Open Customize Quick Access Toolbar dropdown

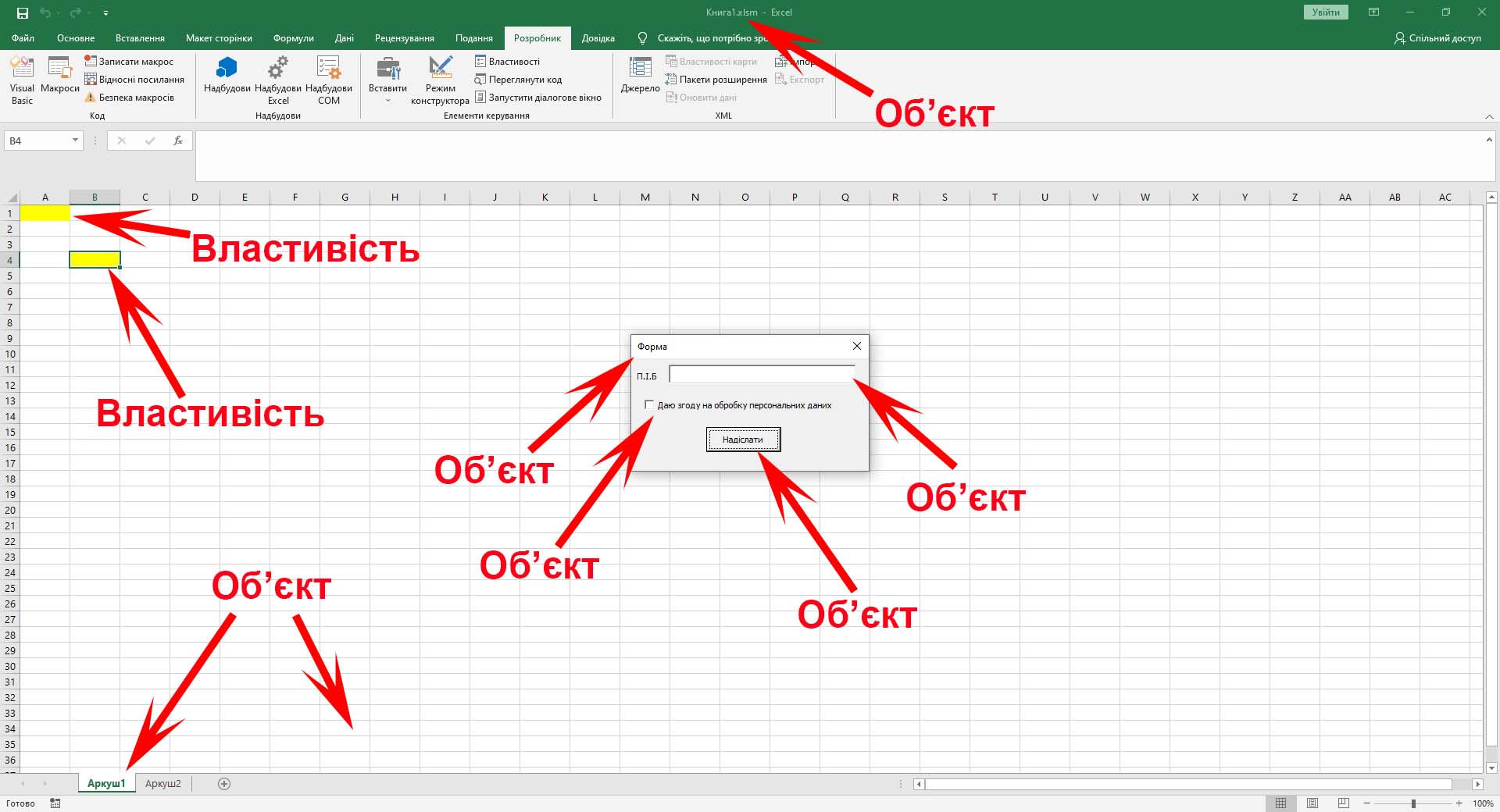105,12
